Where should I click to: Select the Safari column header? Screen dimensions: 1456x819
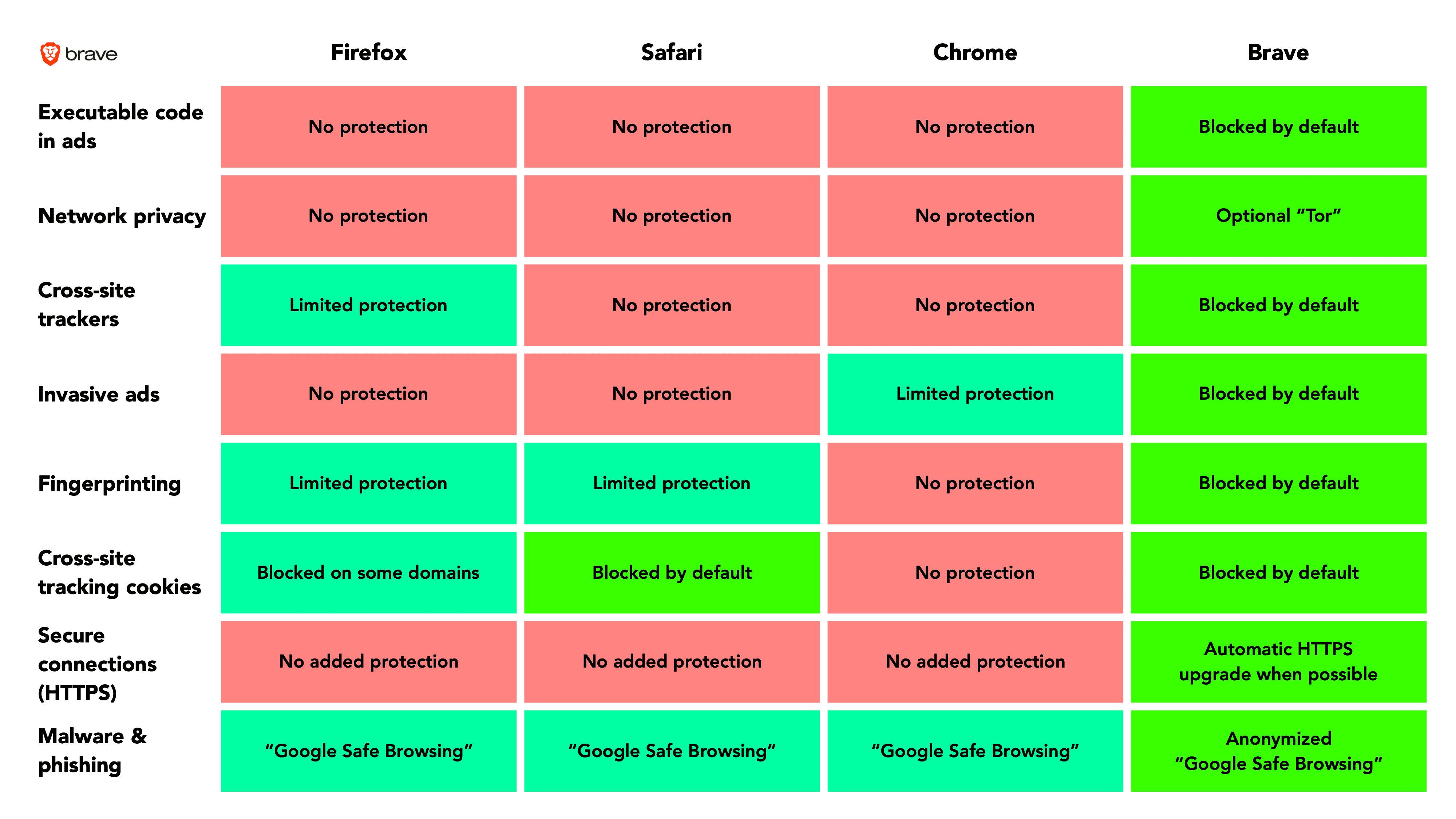point(672,52)
